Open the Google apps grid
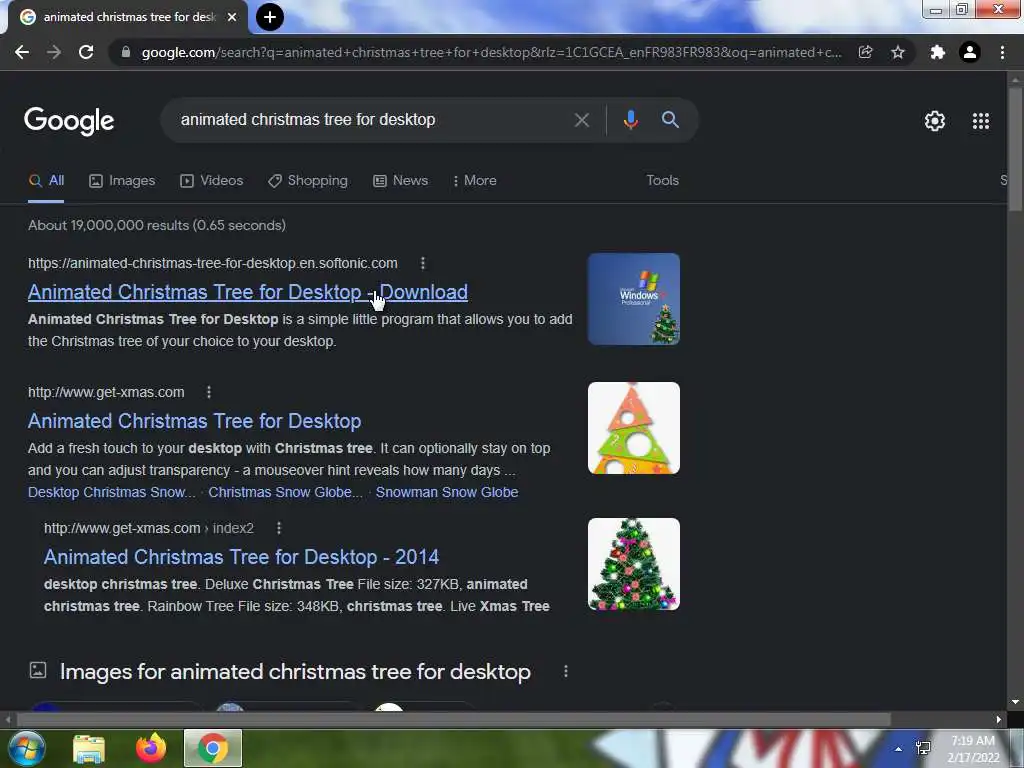 tap(981, 121)
